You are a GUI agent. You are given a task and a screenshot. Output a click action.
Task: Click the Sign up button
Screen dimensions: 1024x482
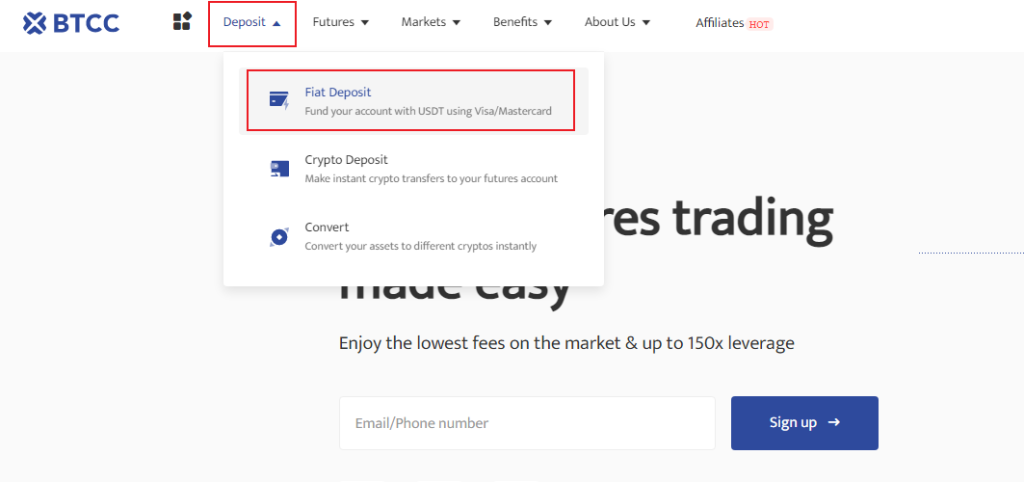click(x=805, y=423)
